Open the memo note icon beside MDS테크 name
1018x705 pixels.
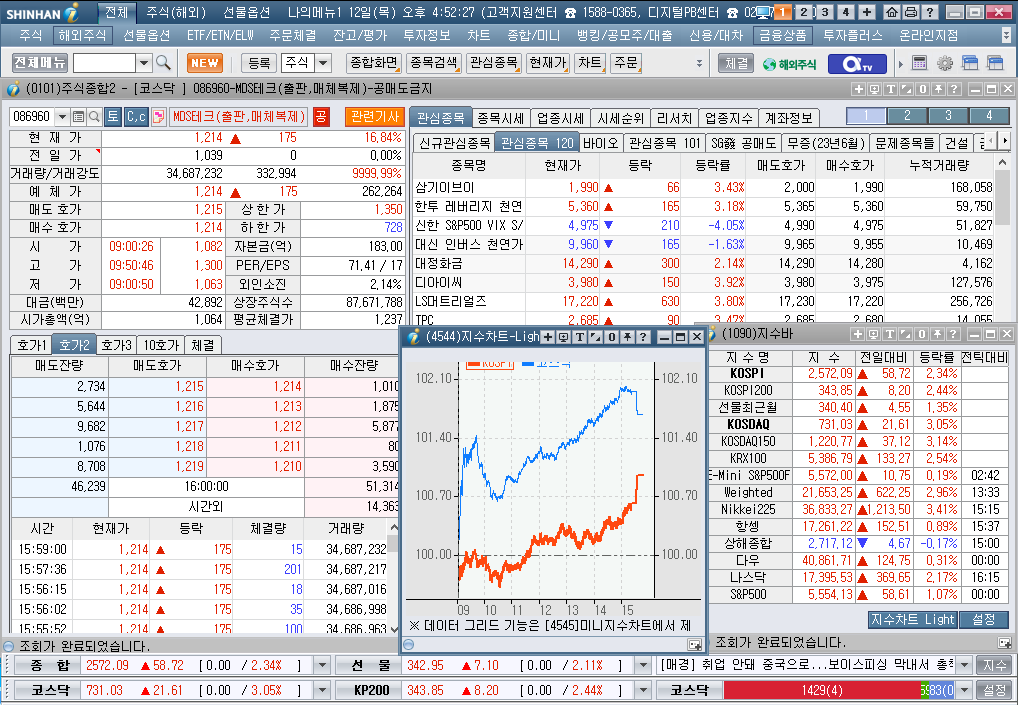159,117
